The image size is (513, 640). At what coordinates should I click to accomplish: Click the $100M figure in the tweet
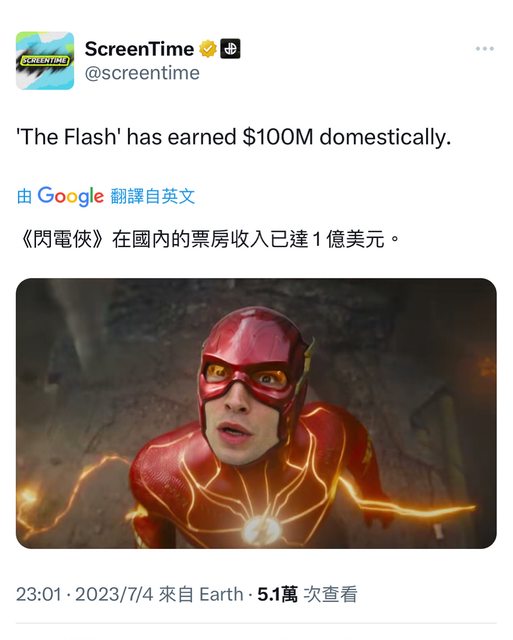coord(278,137)
